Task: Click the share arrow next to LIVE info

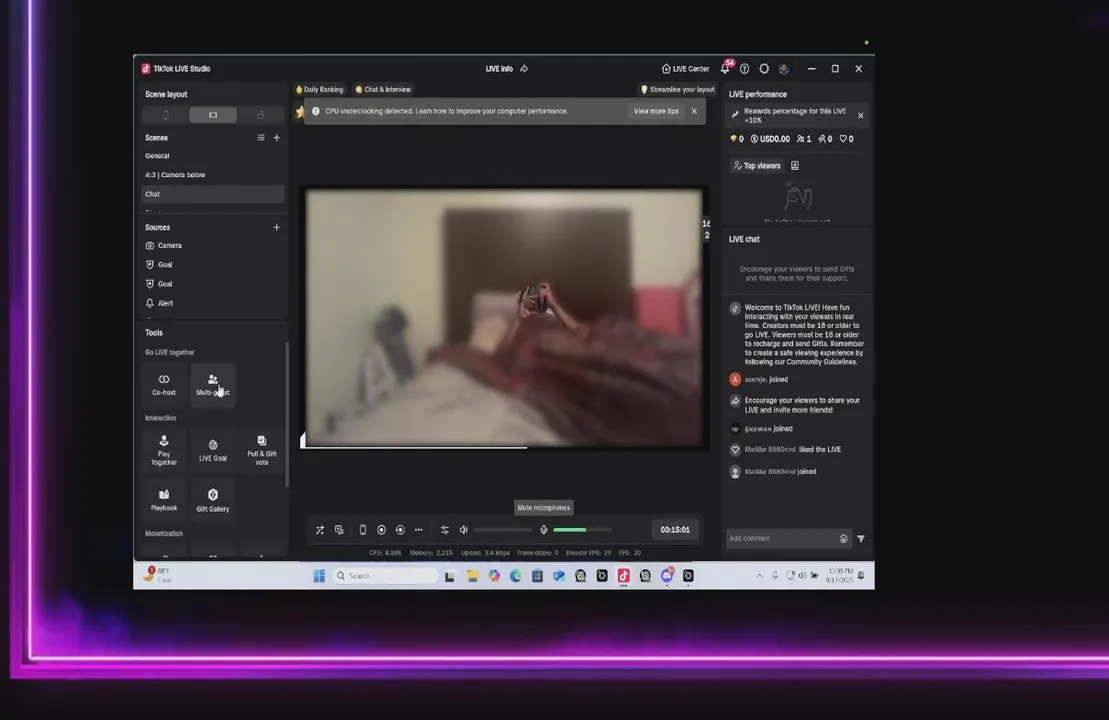Action: [x=524, y=69]
